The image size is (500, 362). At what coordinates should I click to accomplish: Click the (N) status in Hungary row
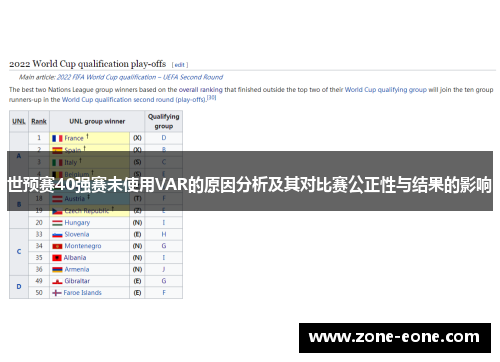[137, 223]
